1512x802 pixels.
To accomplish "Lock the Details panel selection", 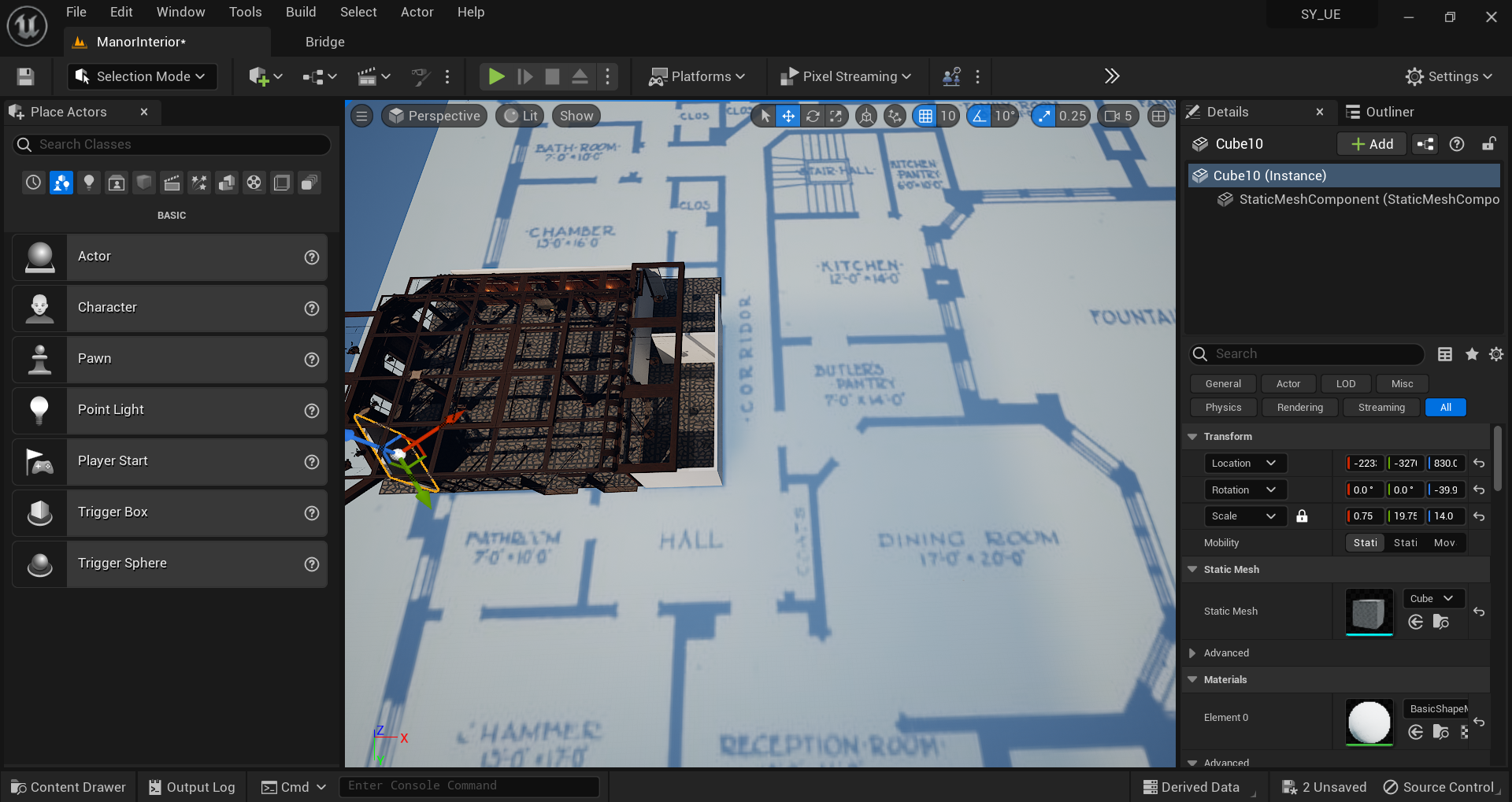I will point(1488,144).
